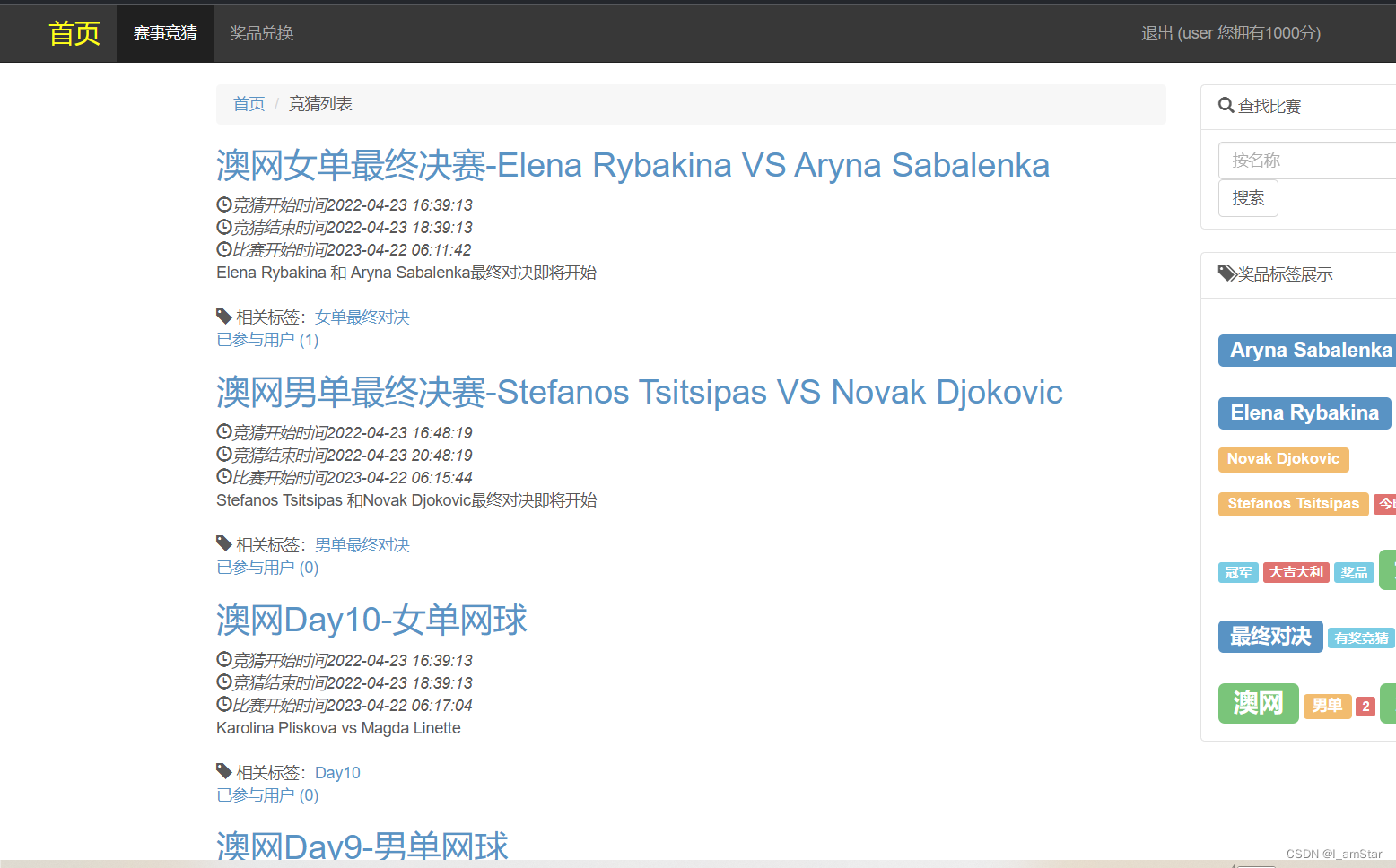Select the Aryna Sabalenka tag label
This screenshot has height=868, width=1396.
pos(1307,351)
